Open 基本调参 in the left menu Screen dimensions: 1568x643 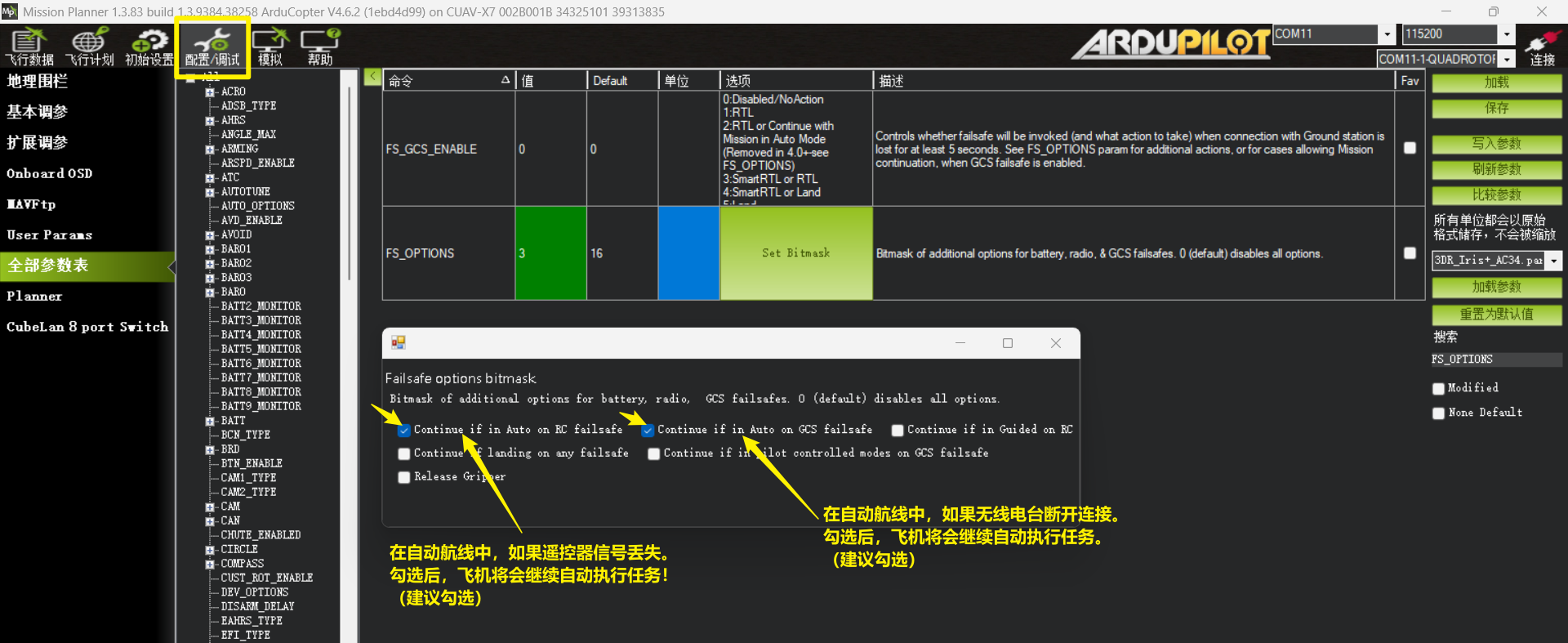[x=38, y=112]
